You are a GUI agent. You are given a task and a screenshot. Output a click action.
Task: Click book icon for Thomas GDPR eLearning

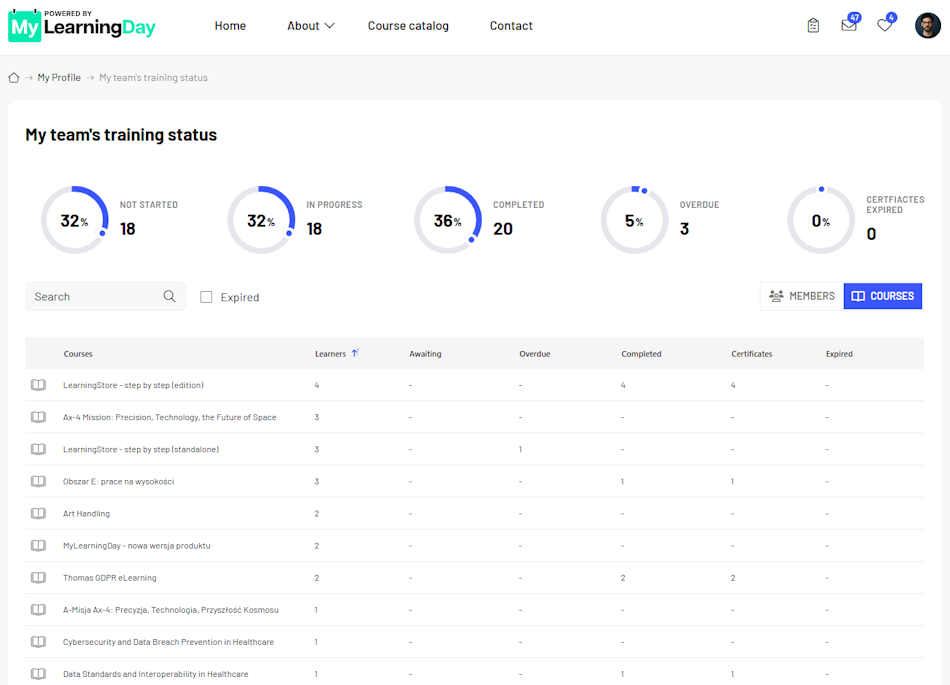38,578
